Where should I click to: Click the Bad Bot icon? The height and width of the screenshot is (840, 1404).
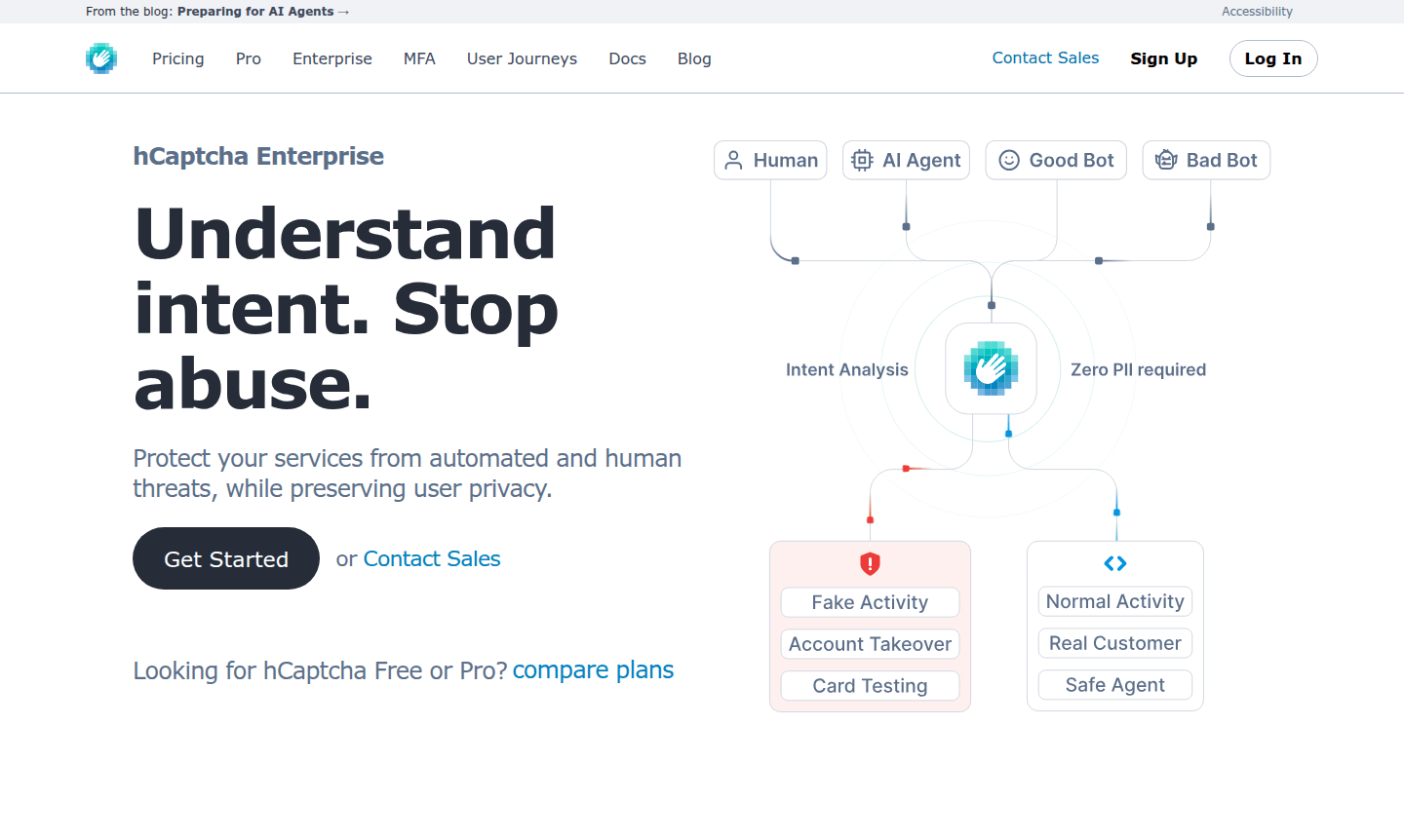click(1165, 160)
